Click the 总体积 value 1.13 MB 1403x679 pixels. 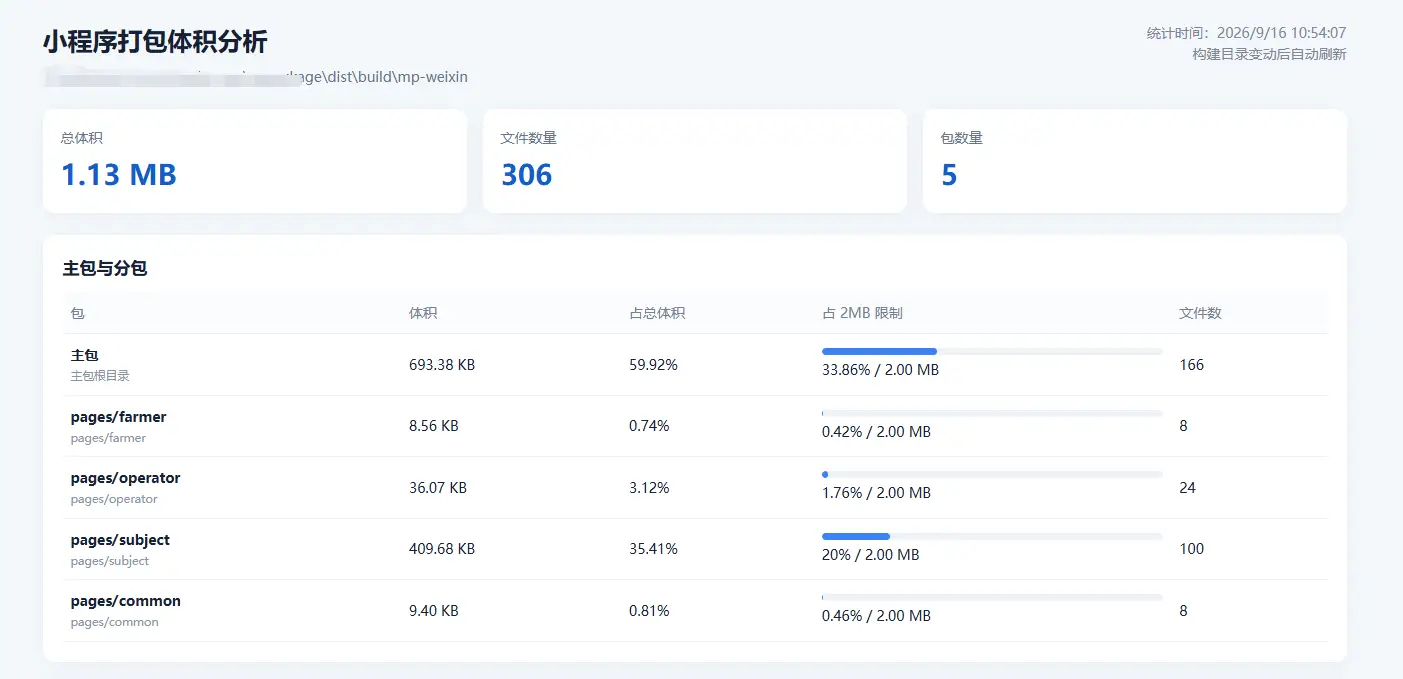tap(119, 175)
